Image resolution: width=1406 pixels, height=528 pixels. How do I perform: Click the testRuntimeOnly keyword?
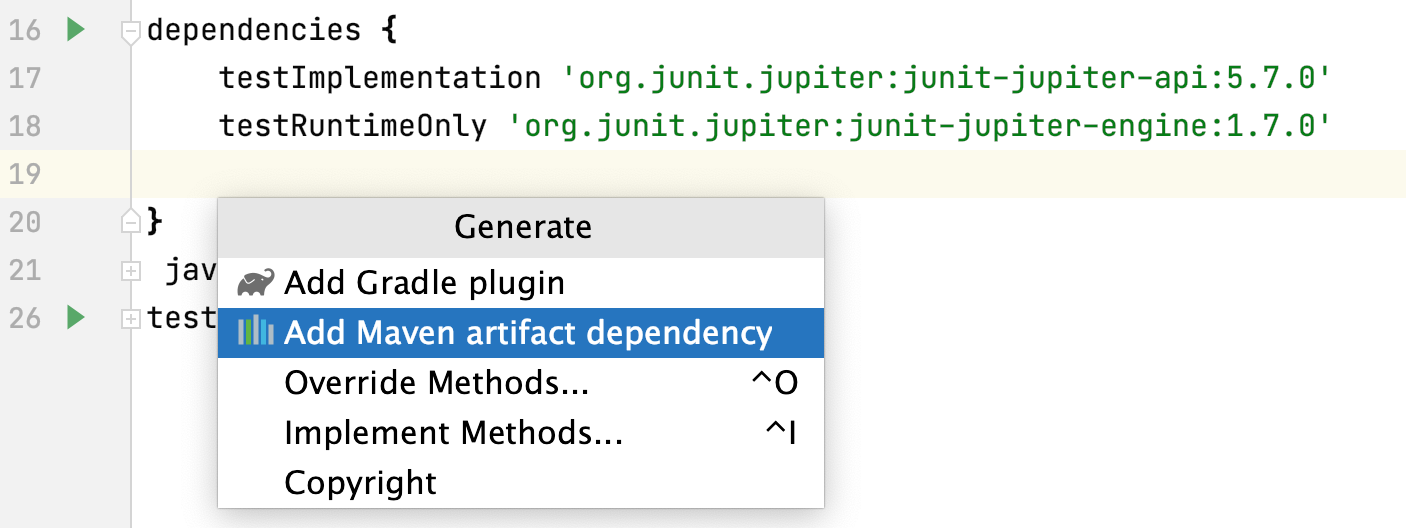(353, 126)
